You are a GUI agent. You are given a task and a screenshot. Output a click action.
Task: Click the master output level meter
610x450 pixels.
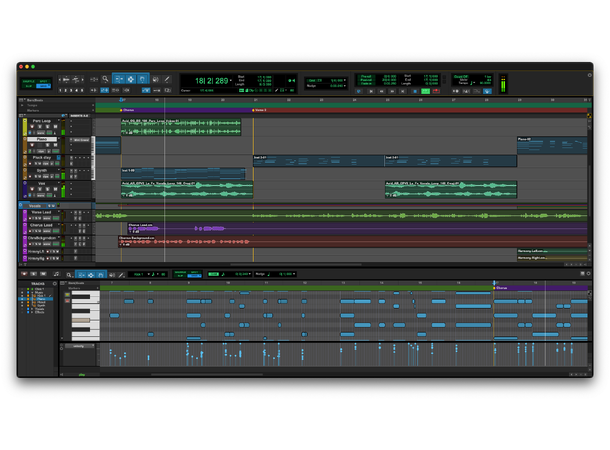503,84
